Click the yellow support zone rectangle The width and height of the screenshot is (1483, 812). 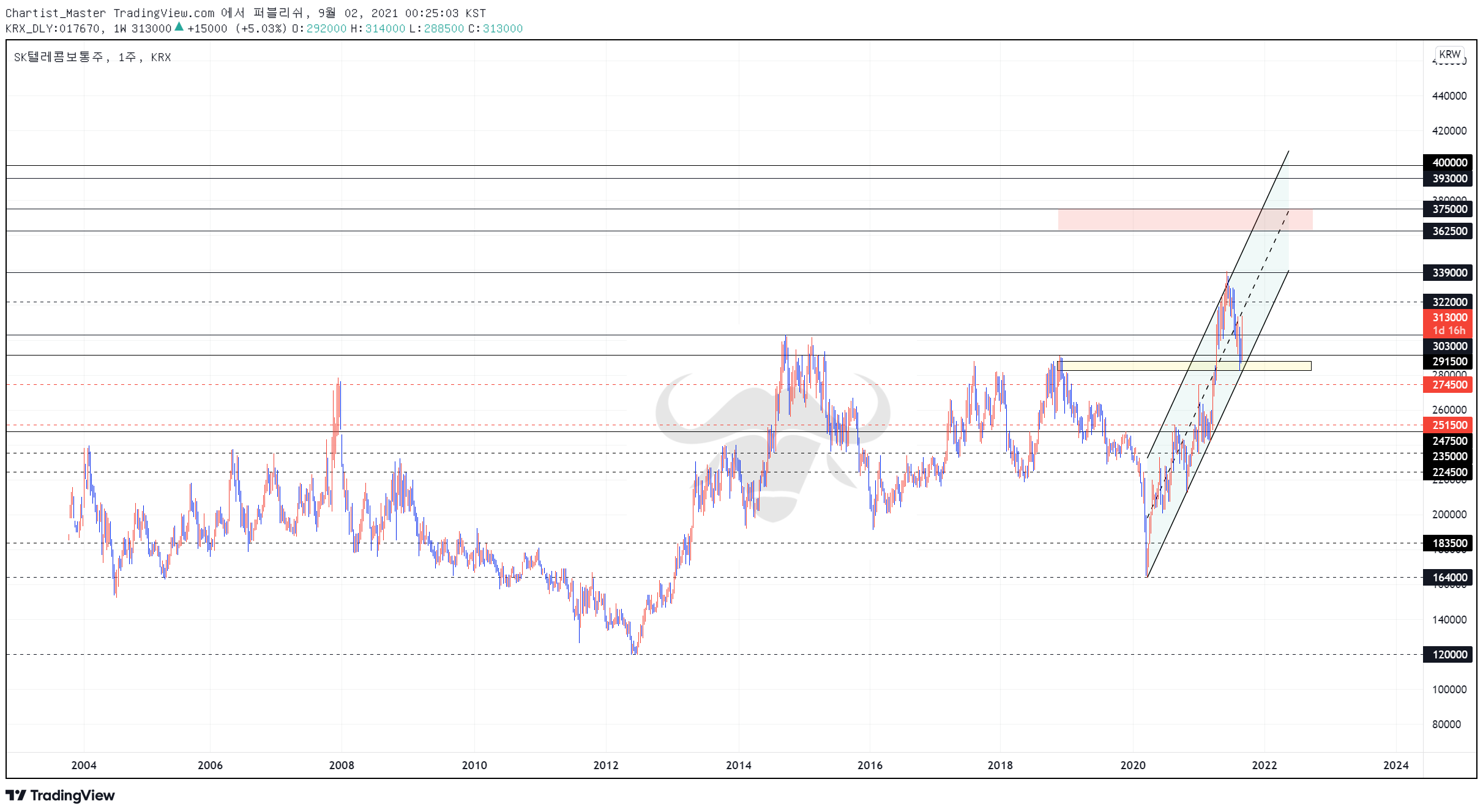tap(1184, 366)
